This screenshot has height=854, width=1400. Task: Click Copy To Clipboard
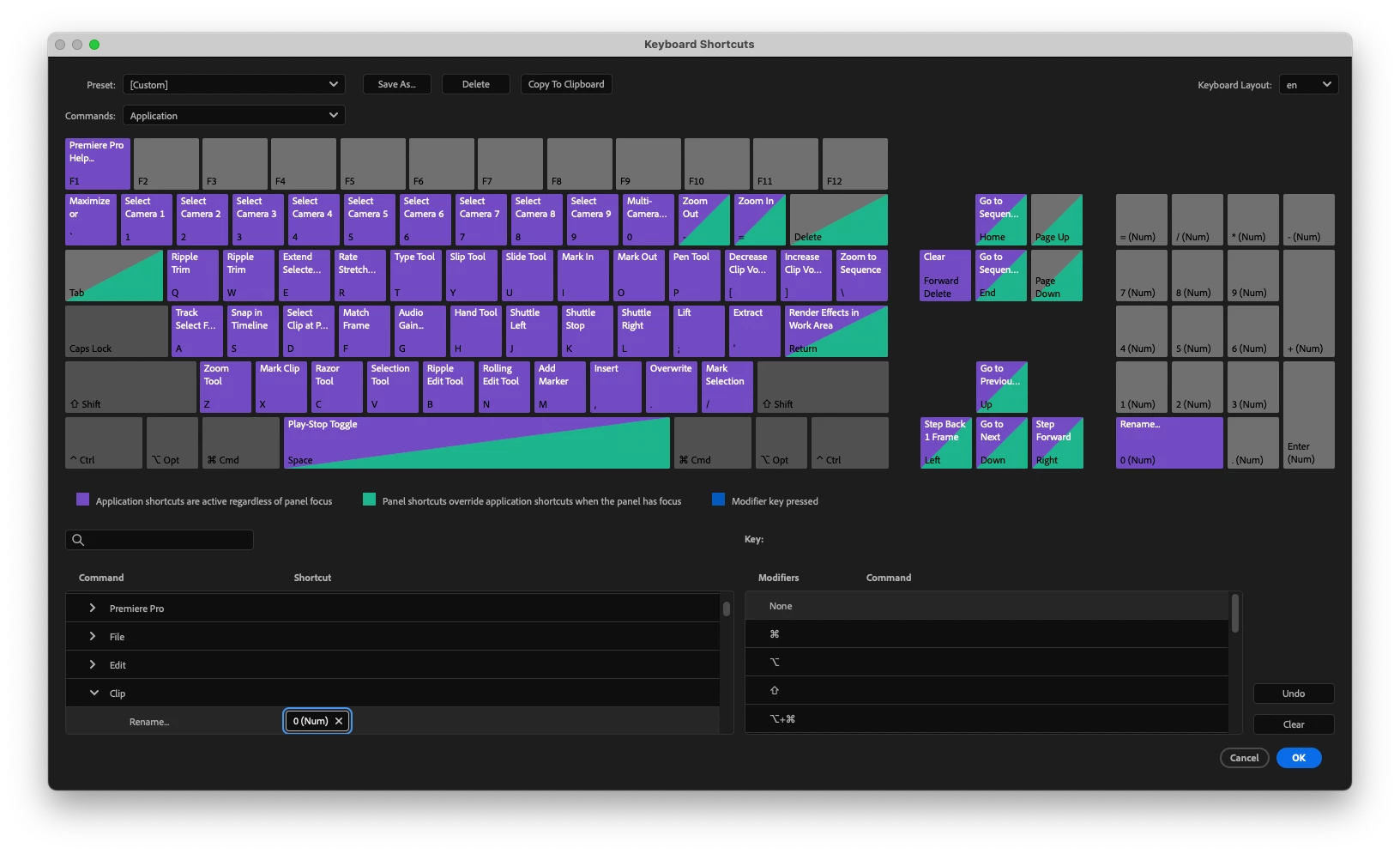click(566, 84)
